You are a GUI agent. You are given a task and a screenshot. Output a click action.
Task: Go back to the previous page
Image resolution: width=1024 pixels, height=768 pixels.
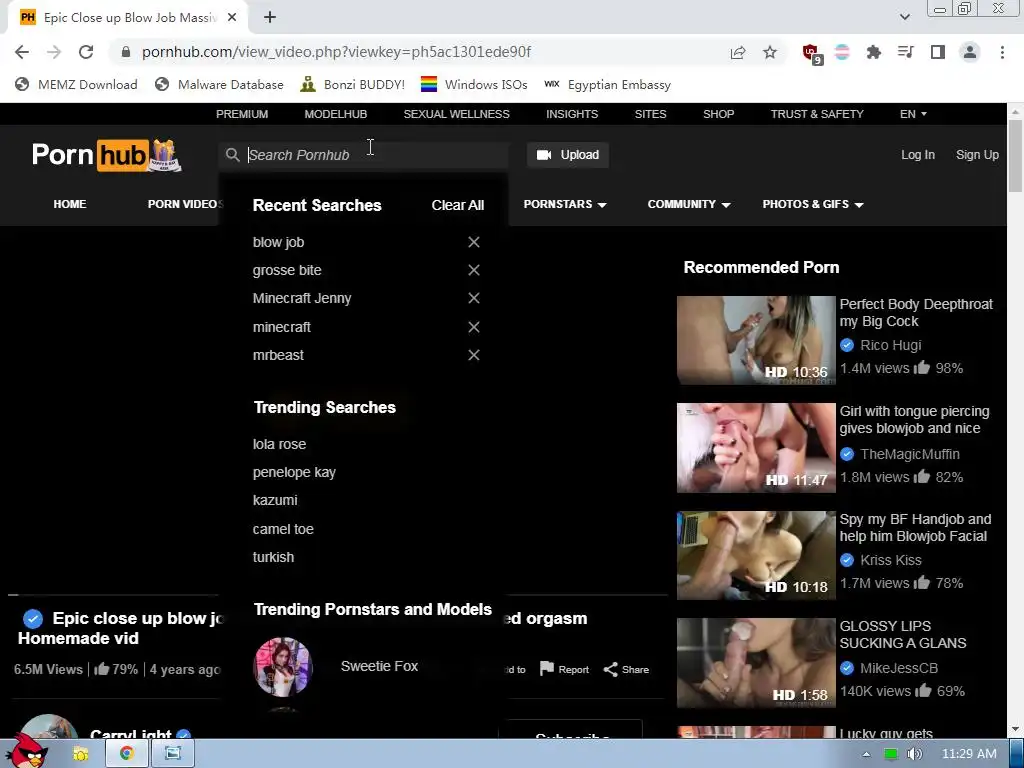22,52
